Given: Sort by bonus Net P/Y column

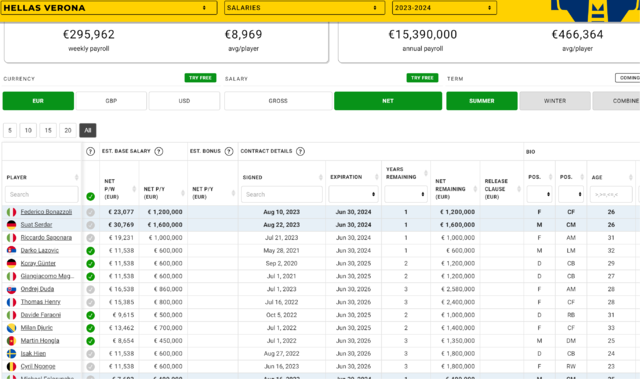Looking at the screenshot, I should click(x=233, y=193).
